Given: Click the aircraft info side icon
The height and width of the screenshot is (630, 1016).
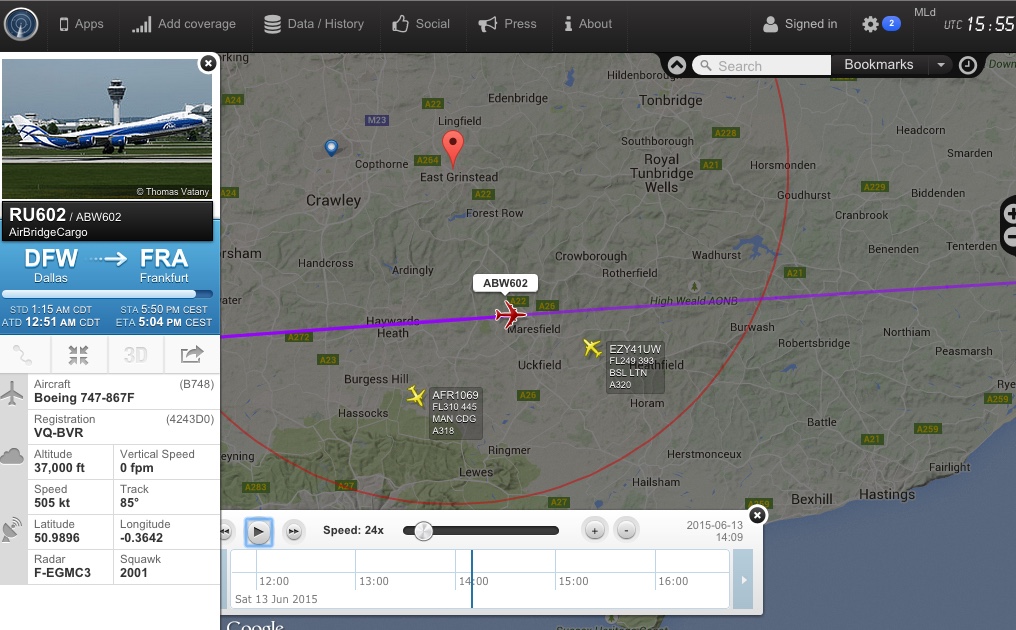Looking at the screenshot, I should [x=12, y=392].
